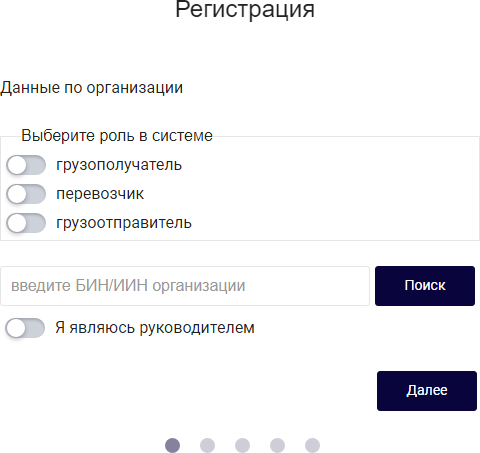
Task: Click the 'Выберите роль в системе' legend
Action: [x=117, y=136]
